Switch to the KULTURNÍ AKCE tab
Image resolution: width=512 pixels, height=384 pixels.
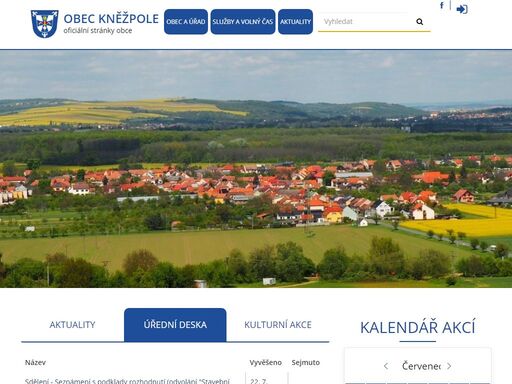278,325
